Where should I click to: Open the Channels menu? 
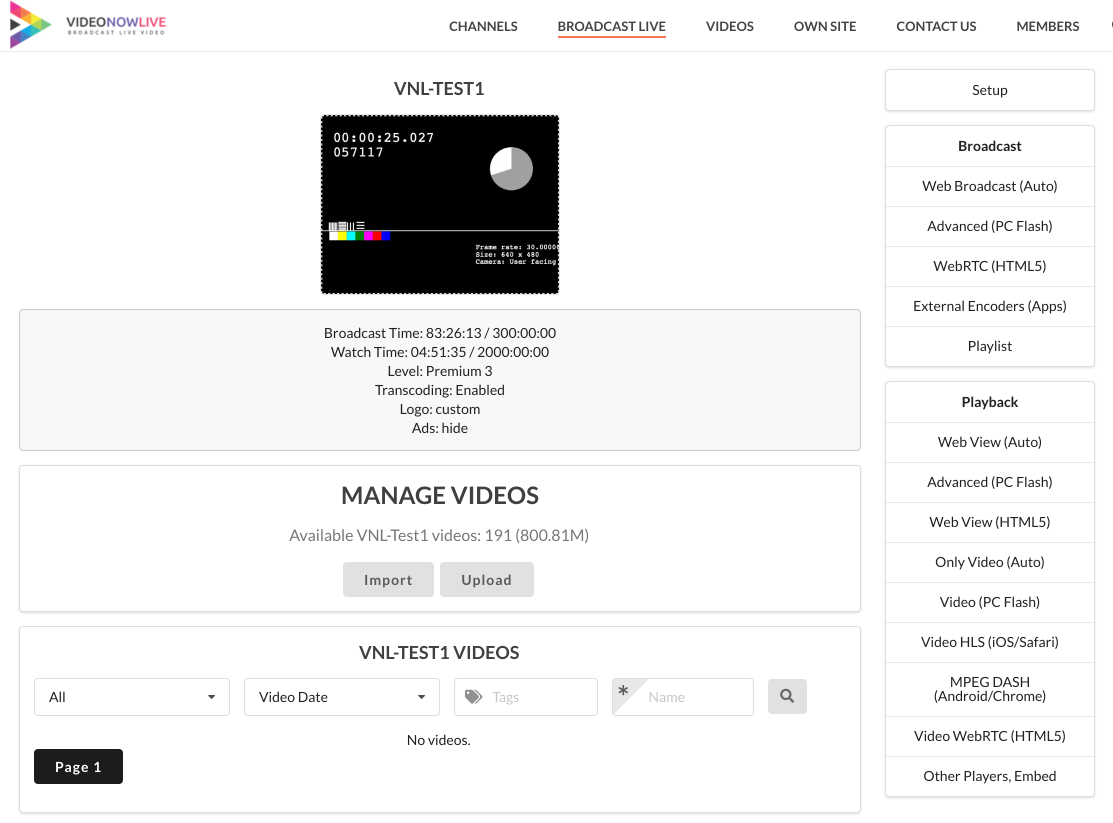[483, 26]
